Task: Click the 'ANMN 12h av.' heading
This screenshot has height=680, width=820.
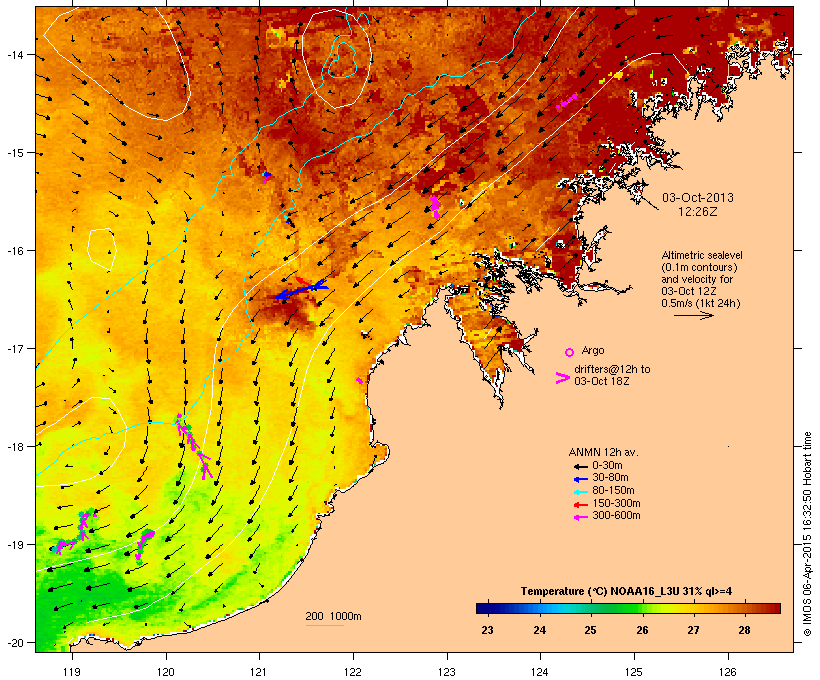Action: [x=603, y=452]
